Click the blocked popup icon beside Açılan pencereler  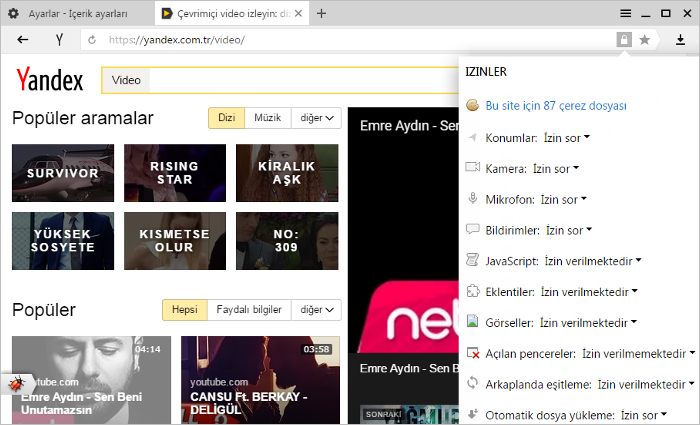pyautogui.click(x=473, y=353)
